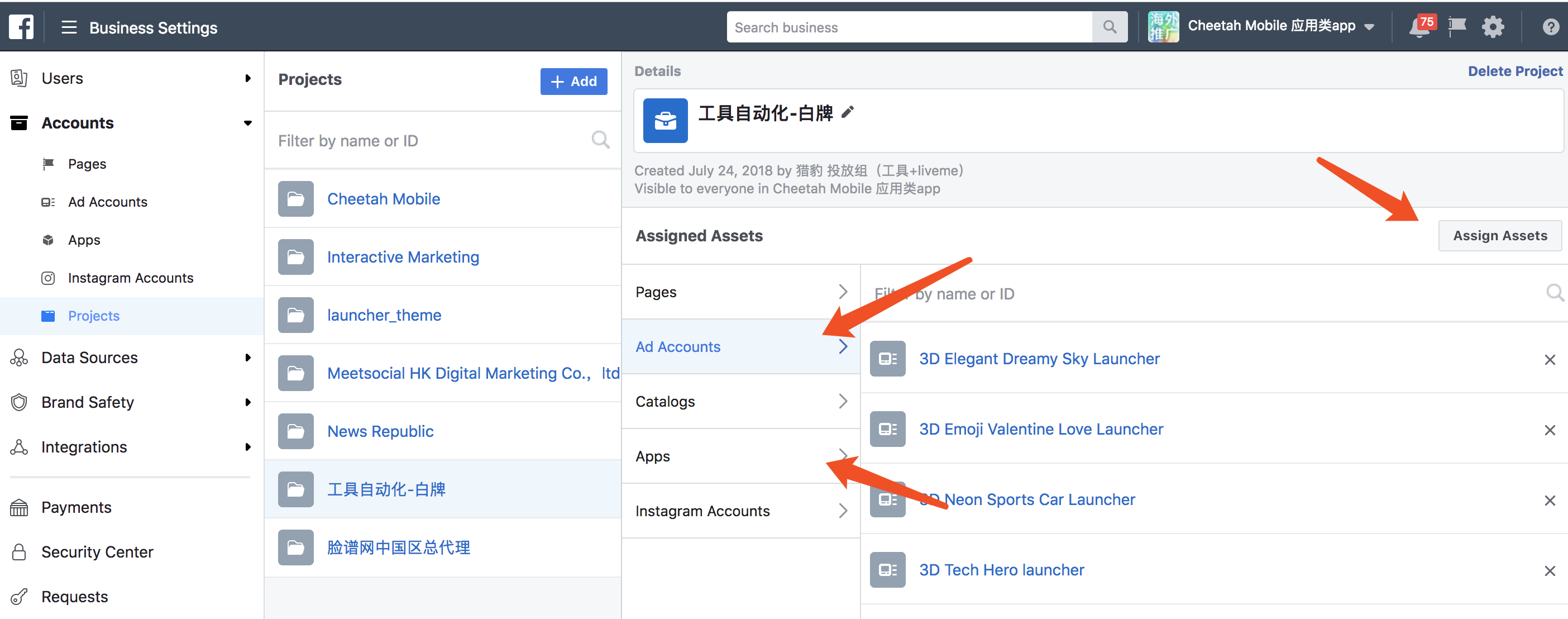Viewport: 1568px width, 619px height.
Task: Click the Facebook logo icon
Action: point(21,27)
